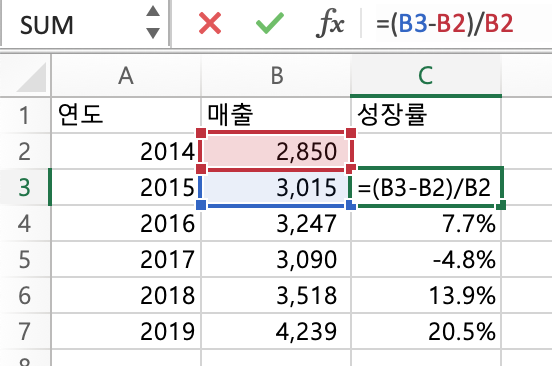This screenshot has height=366, width=552.
Task: Confirm the formula with the green checkmark
Action: pos(270,23)
